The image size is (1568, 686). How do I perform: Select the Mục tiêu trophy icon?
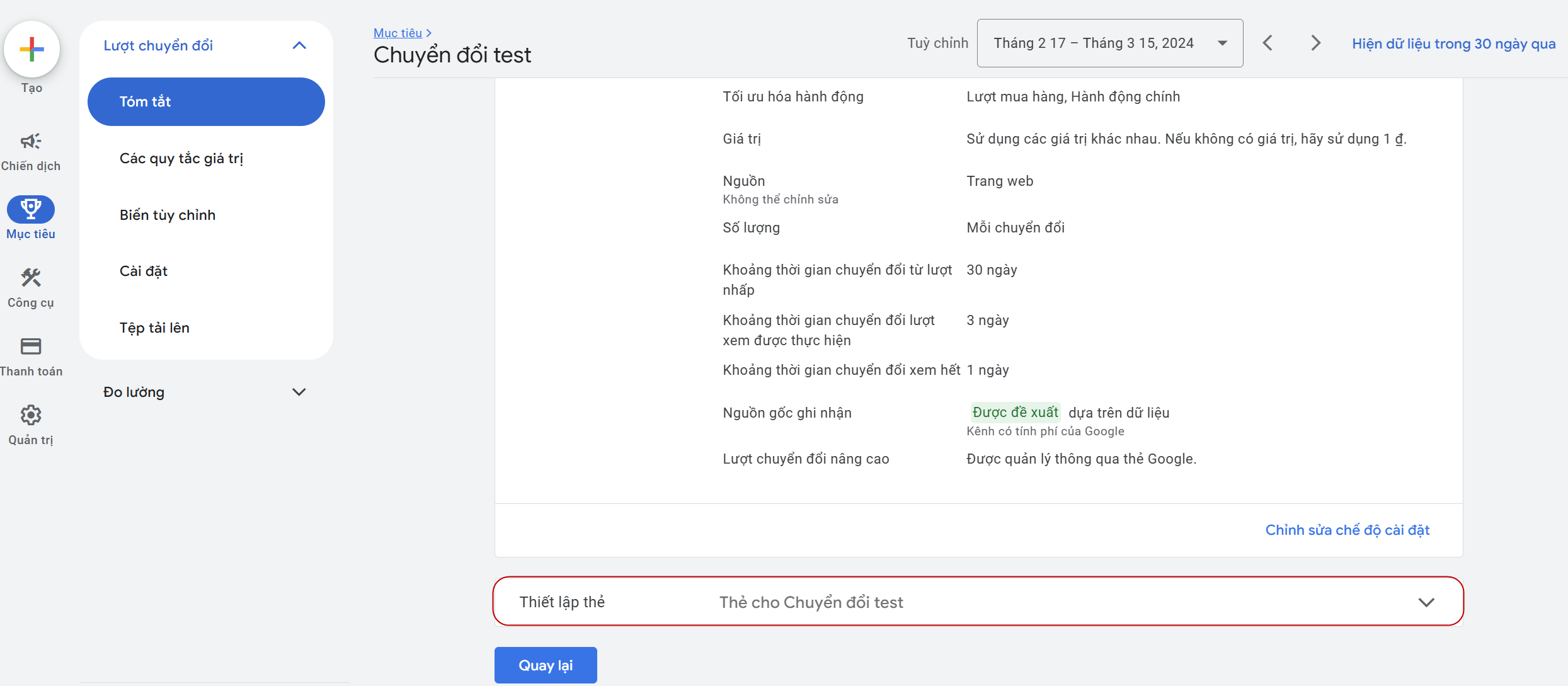[30, 209]
